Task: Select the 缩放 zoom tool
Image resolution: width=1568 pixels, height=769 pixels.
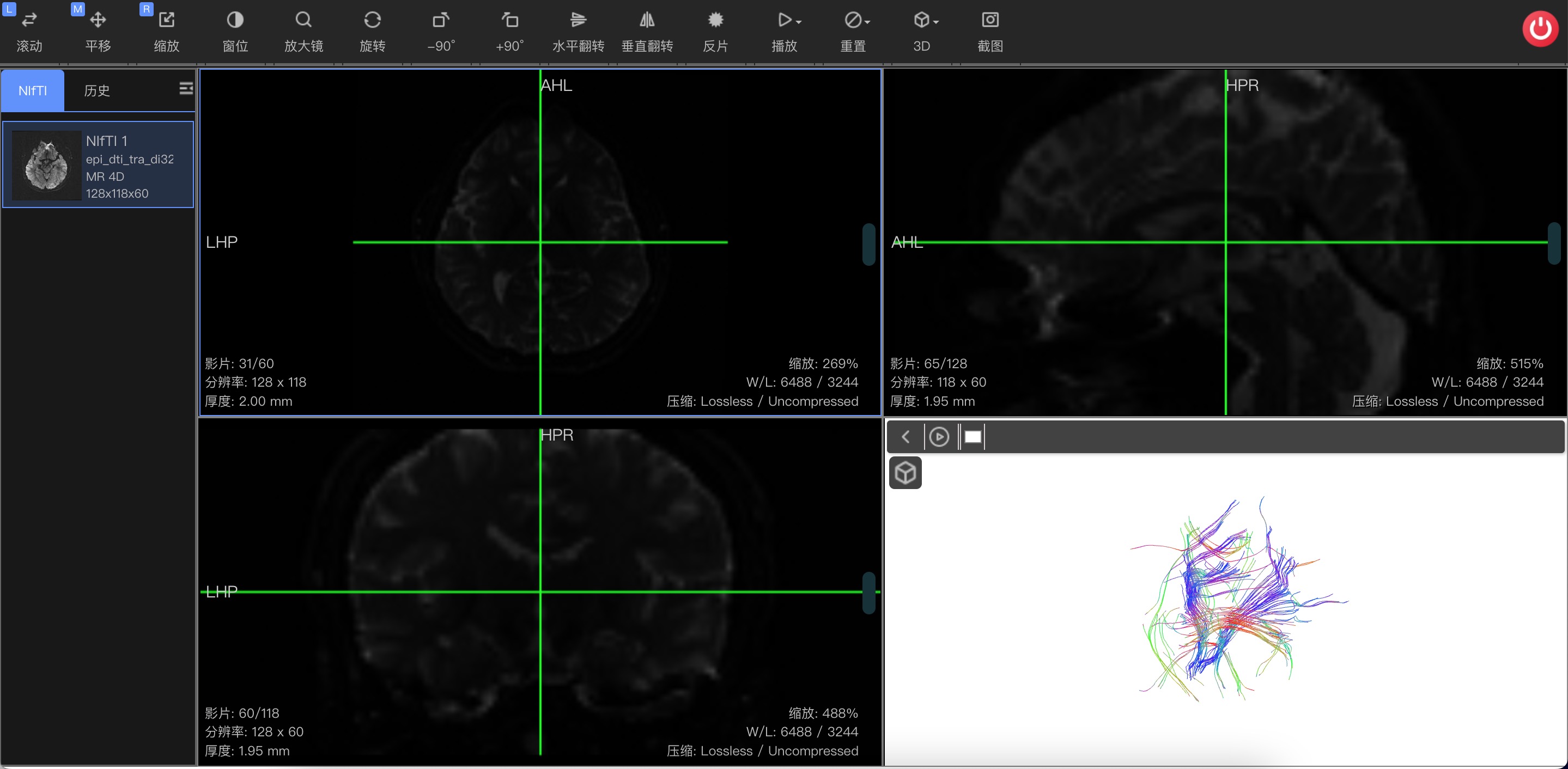Action: pyautogui.click(x=167, y=32)
